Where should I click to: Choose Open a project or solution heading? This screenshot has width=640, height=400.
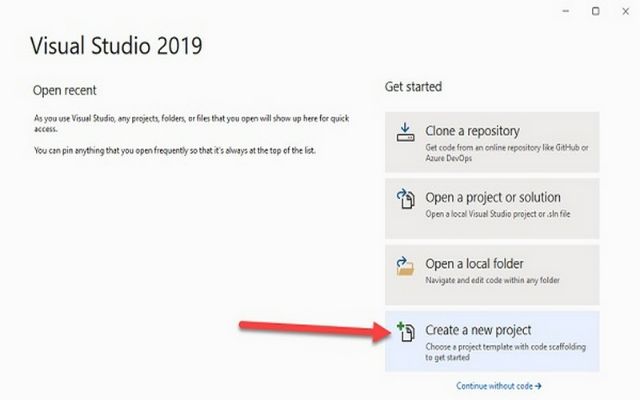[493, 198]
